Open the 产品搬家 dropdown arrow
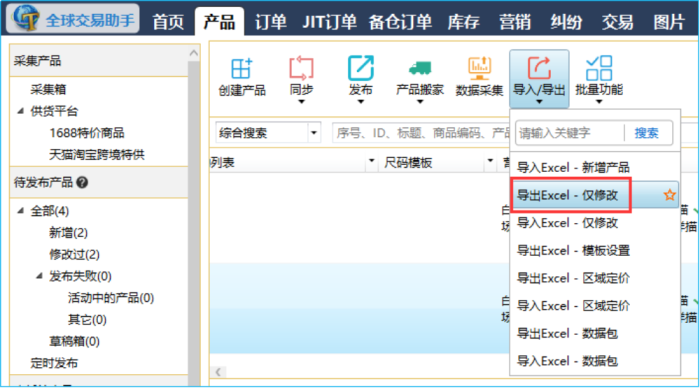This screenshot has width=700, height=388. pyautogui.click(x=420, y=102)
